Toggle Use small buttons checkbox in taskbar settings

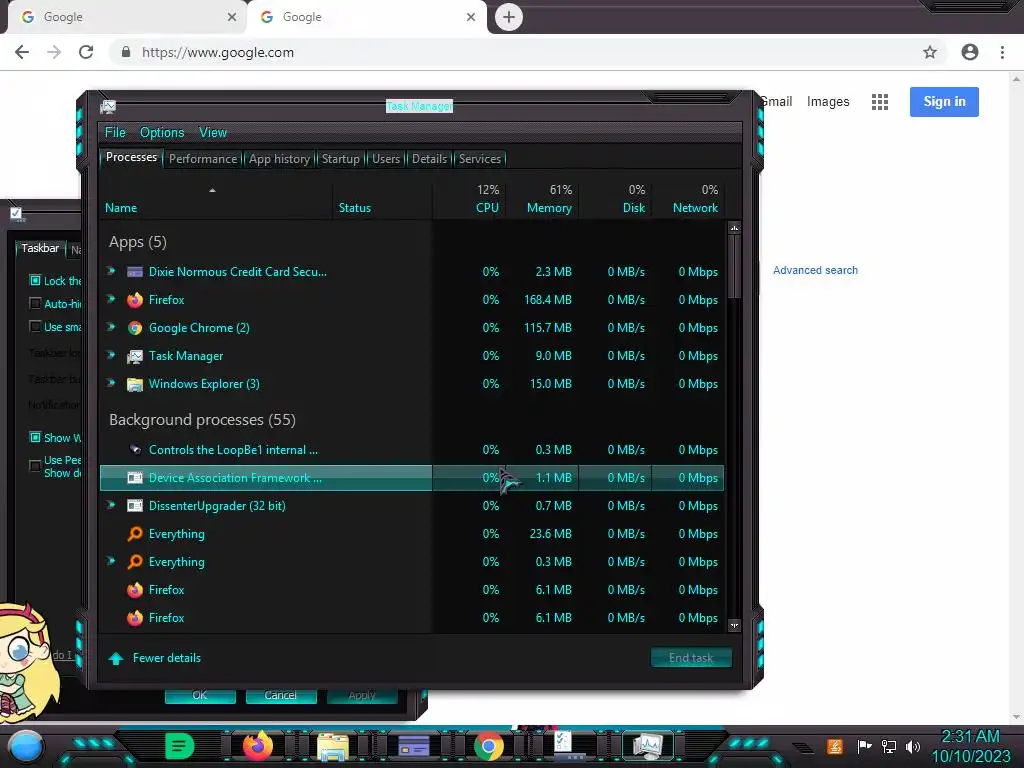coord(35,326)
